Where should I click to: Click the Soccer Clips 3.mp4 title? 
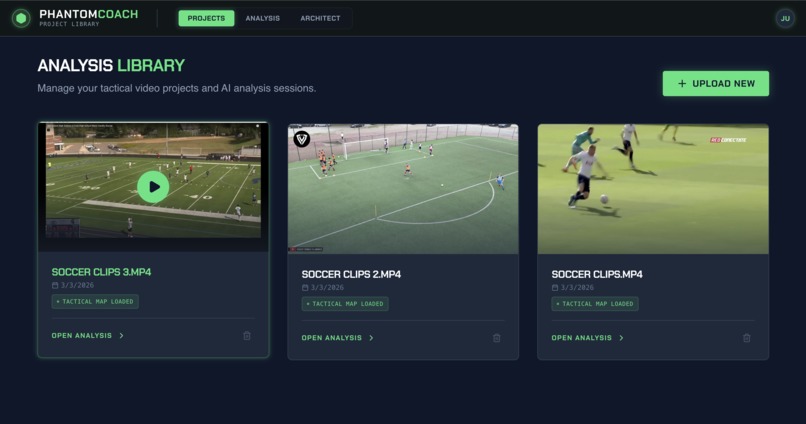click(x=101, y=272)
